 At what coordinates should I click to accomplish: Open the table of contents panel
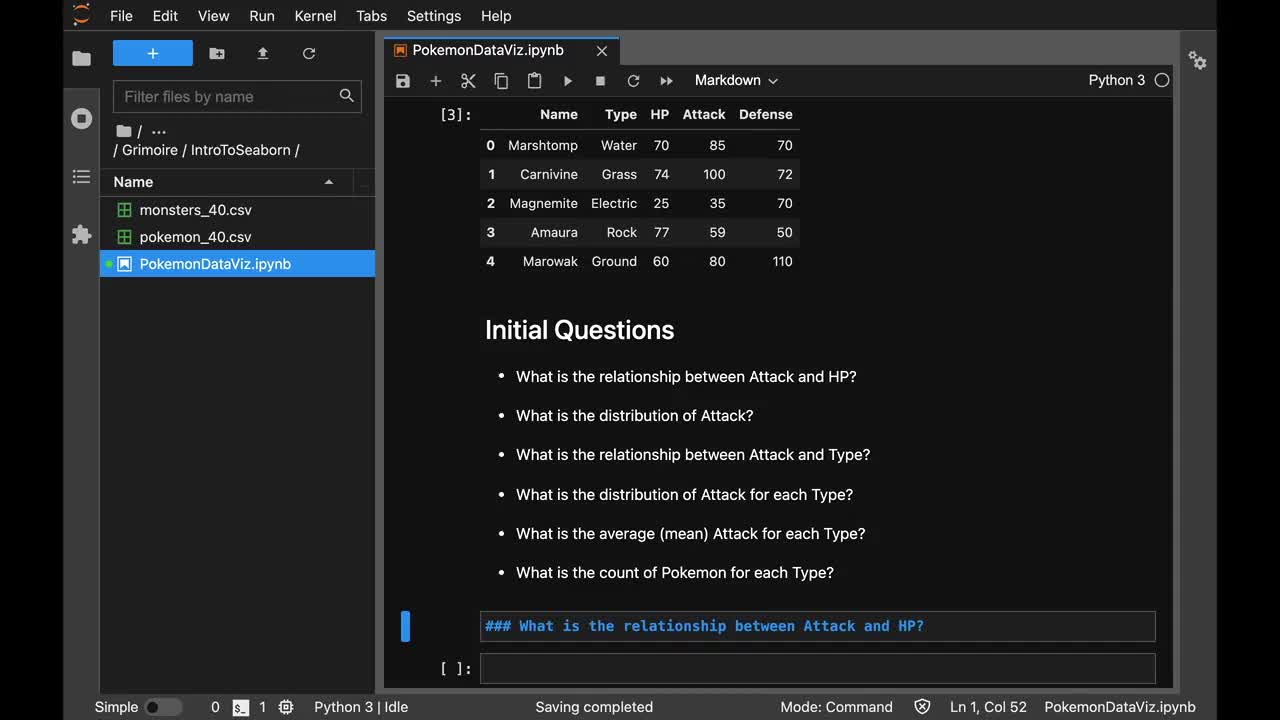(x=82, y=177)
